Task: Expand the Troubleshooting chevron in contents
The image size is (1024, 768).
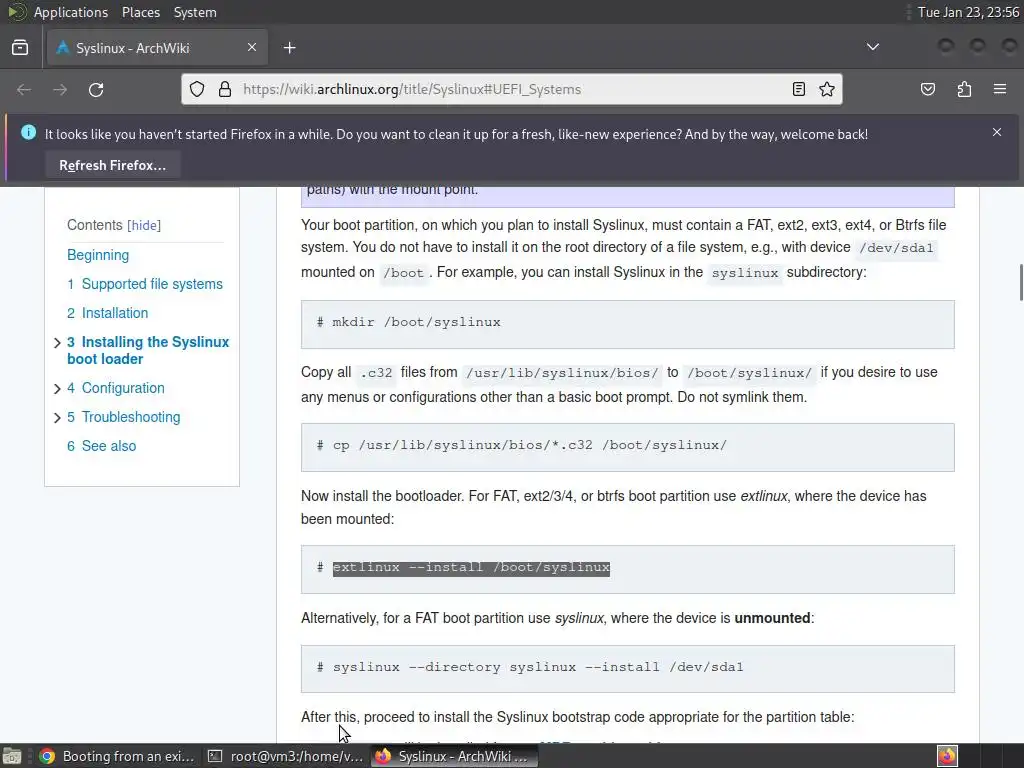Action: coord(57,418)
